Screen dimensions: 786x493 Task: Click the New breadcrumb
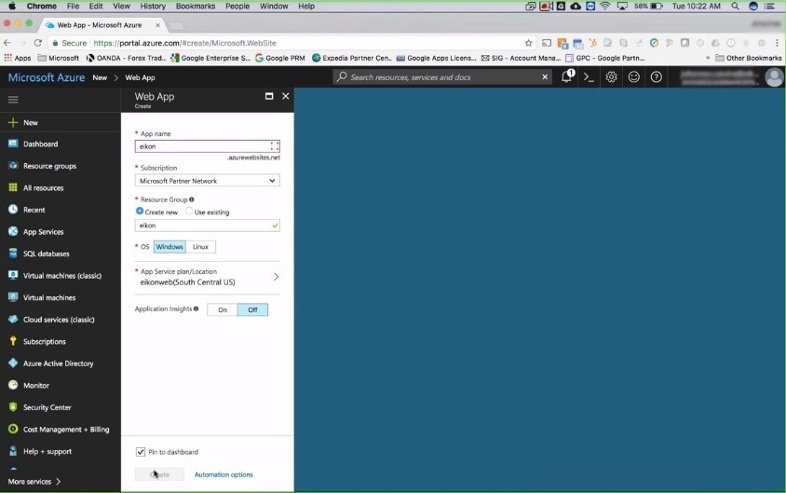[100, 78]
